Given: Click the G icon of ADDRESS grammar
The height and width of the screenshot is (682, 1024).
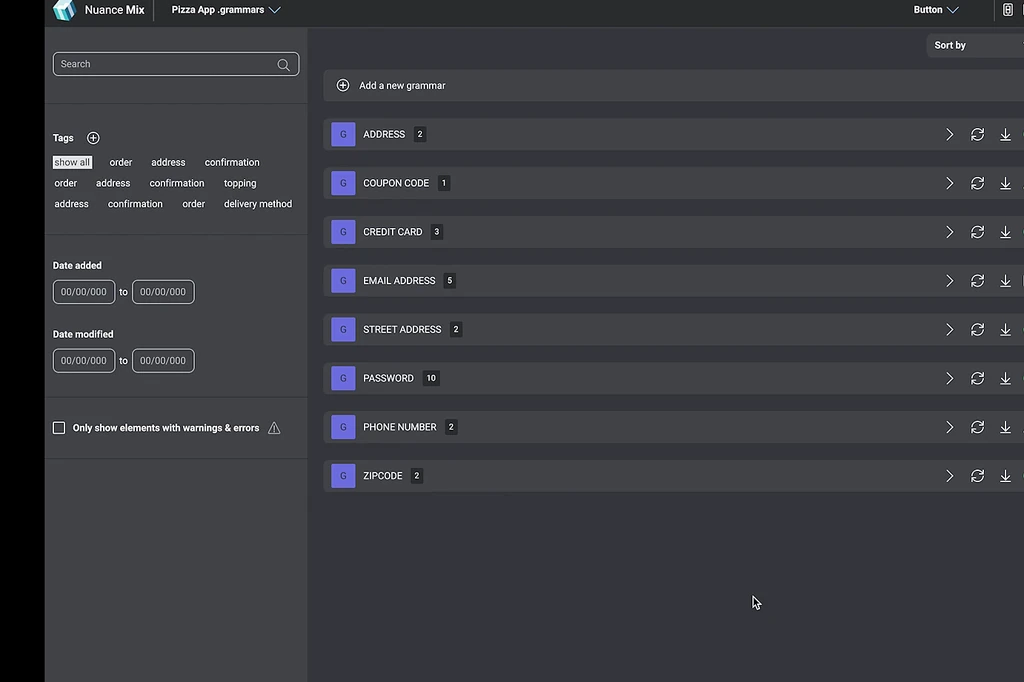Looking at the screenshot, I should tap(343, 135).
